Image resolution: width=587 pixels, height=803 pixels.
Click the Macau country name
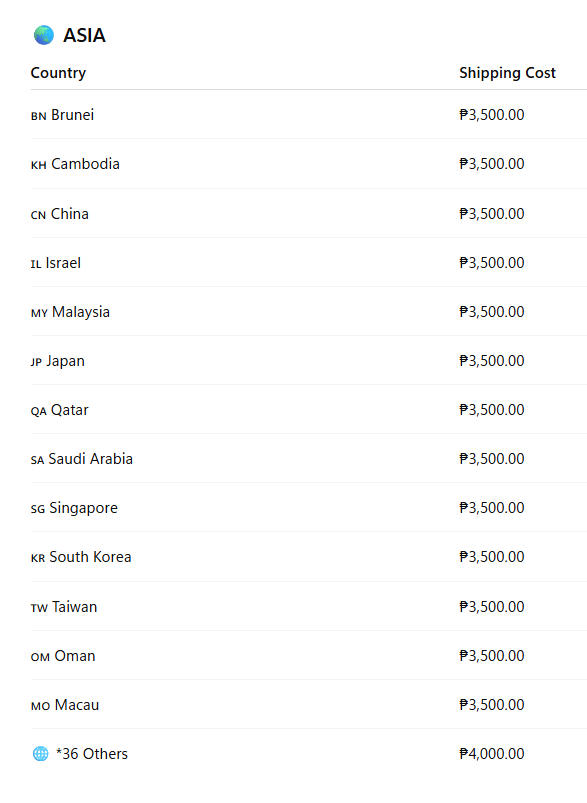77,705
